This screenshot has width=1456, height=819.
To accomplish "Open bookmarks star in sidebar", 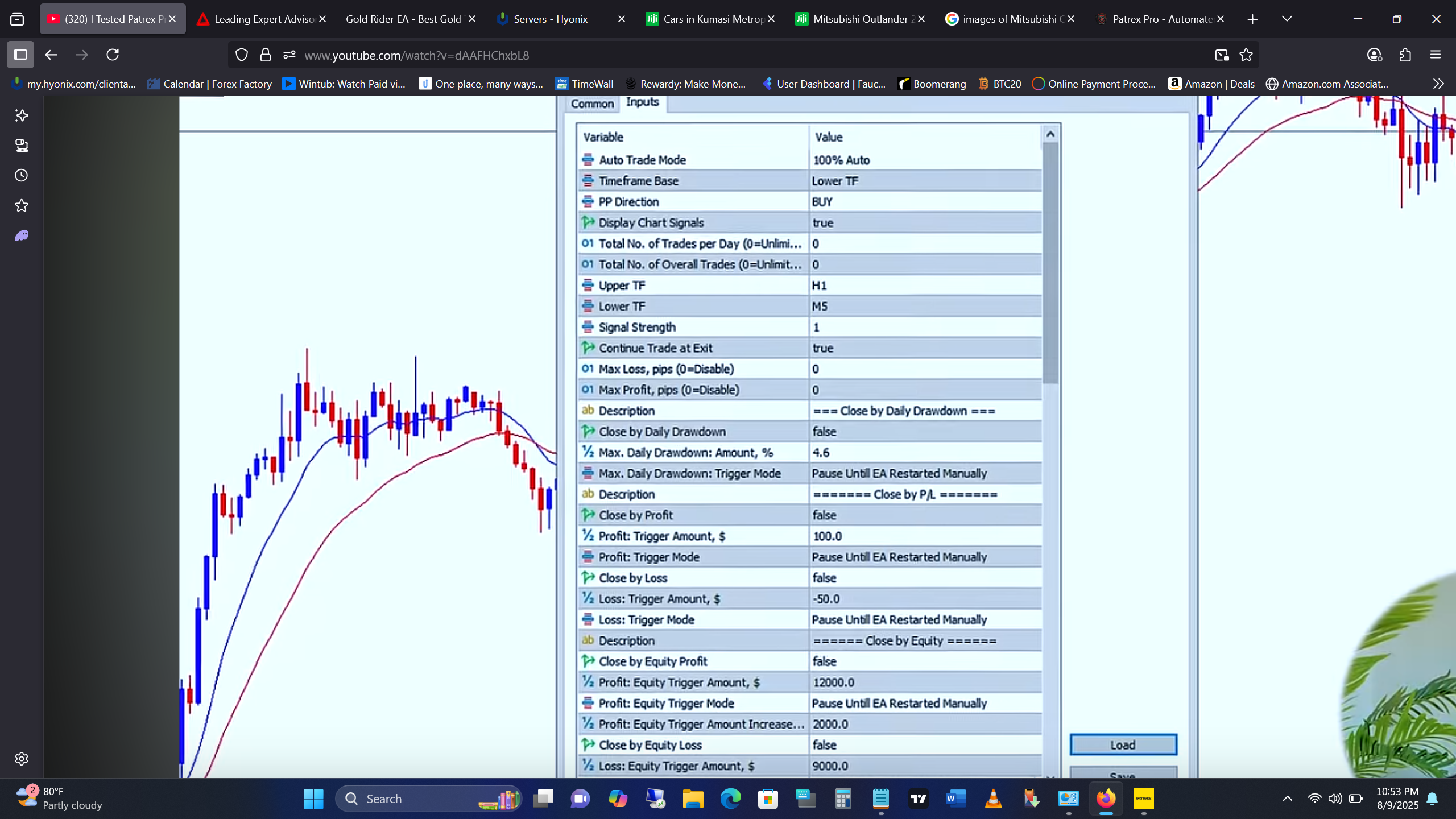I will tap(22, 205).
